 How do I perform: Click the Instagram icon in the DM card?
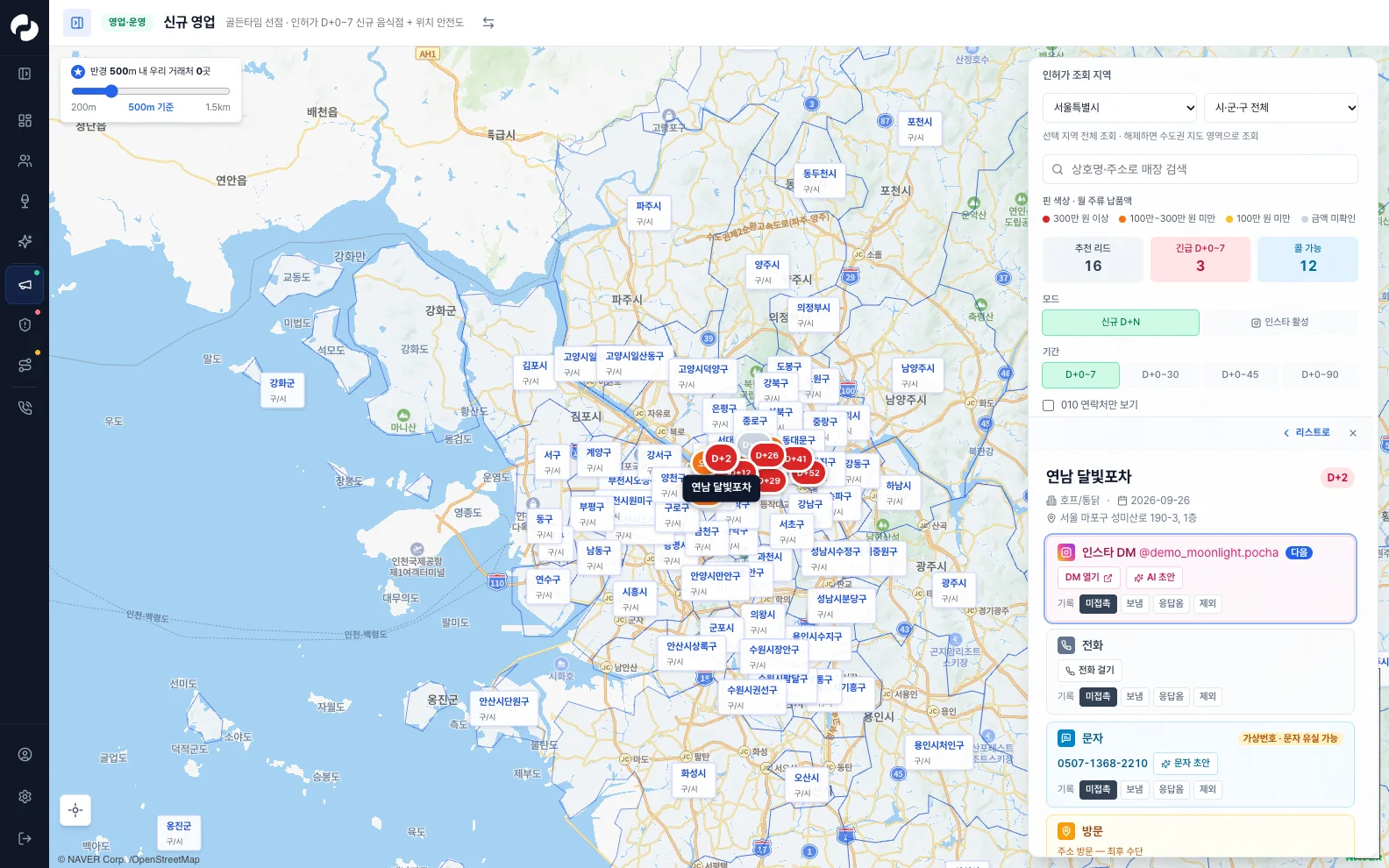1065,552
